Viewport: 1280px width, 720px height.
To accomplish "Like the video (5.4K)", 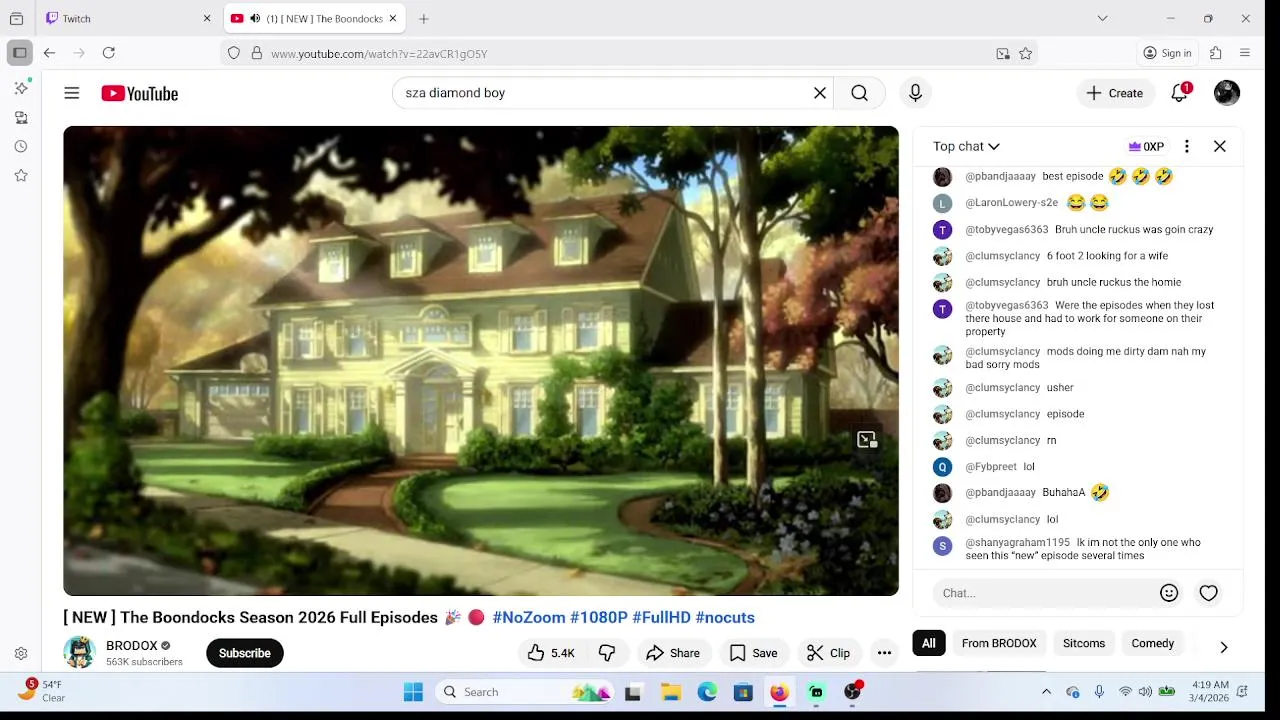I will click(x=551, y=653).
